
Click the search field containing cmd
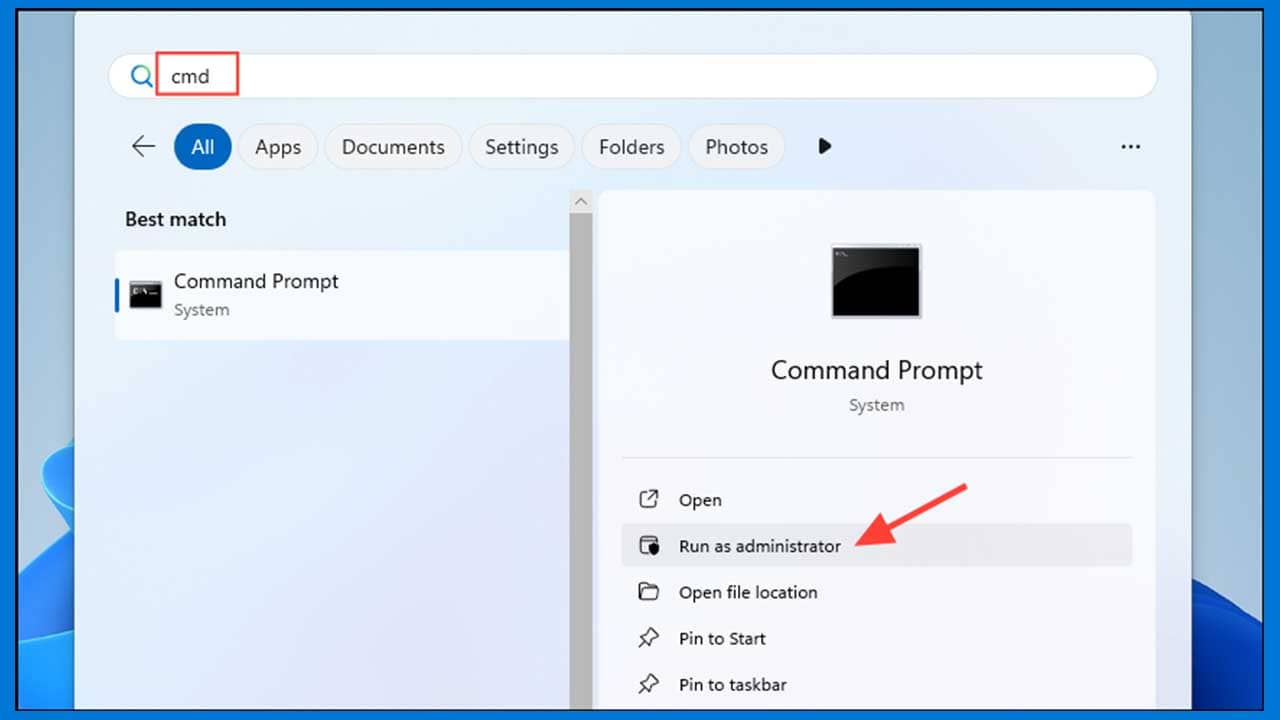633,76
